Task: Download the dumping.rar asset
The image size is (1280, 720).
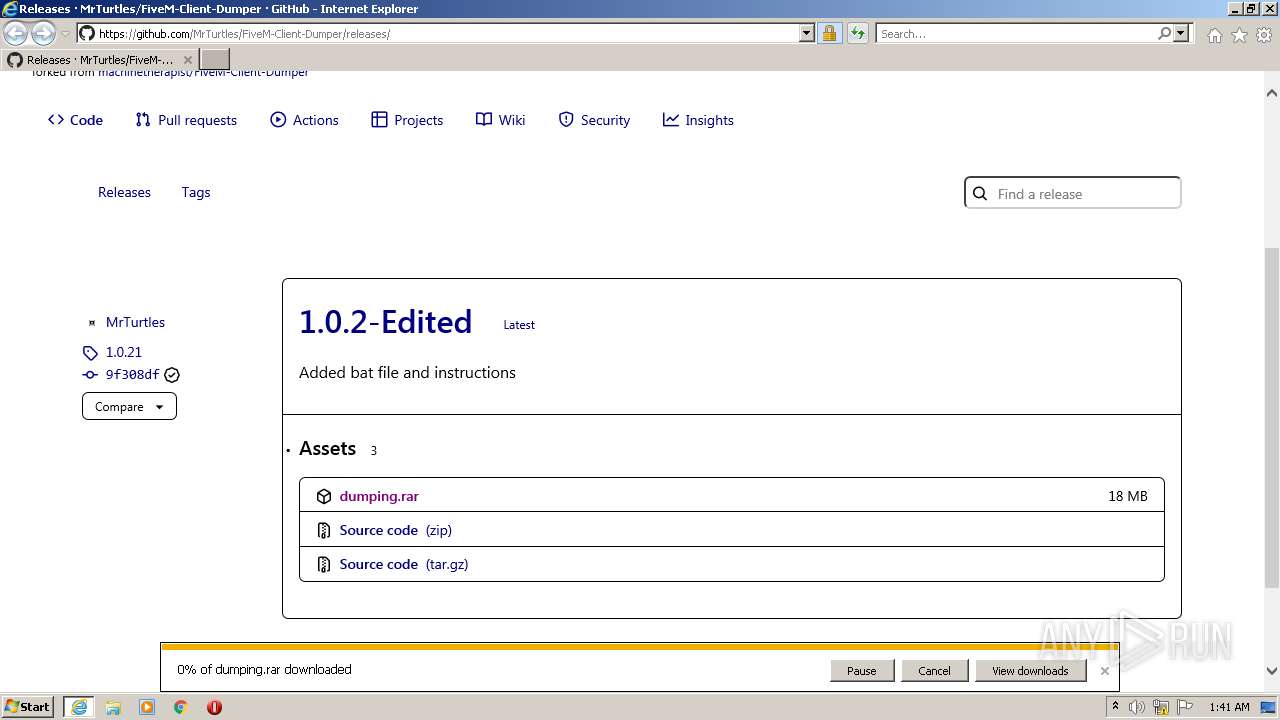Action: 379,496
